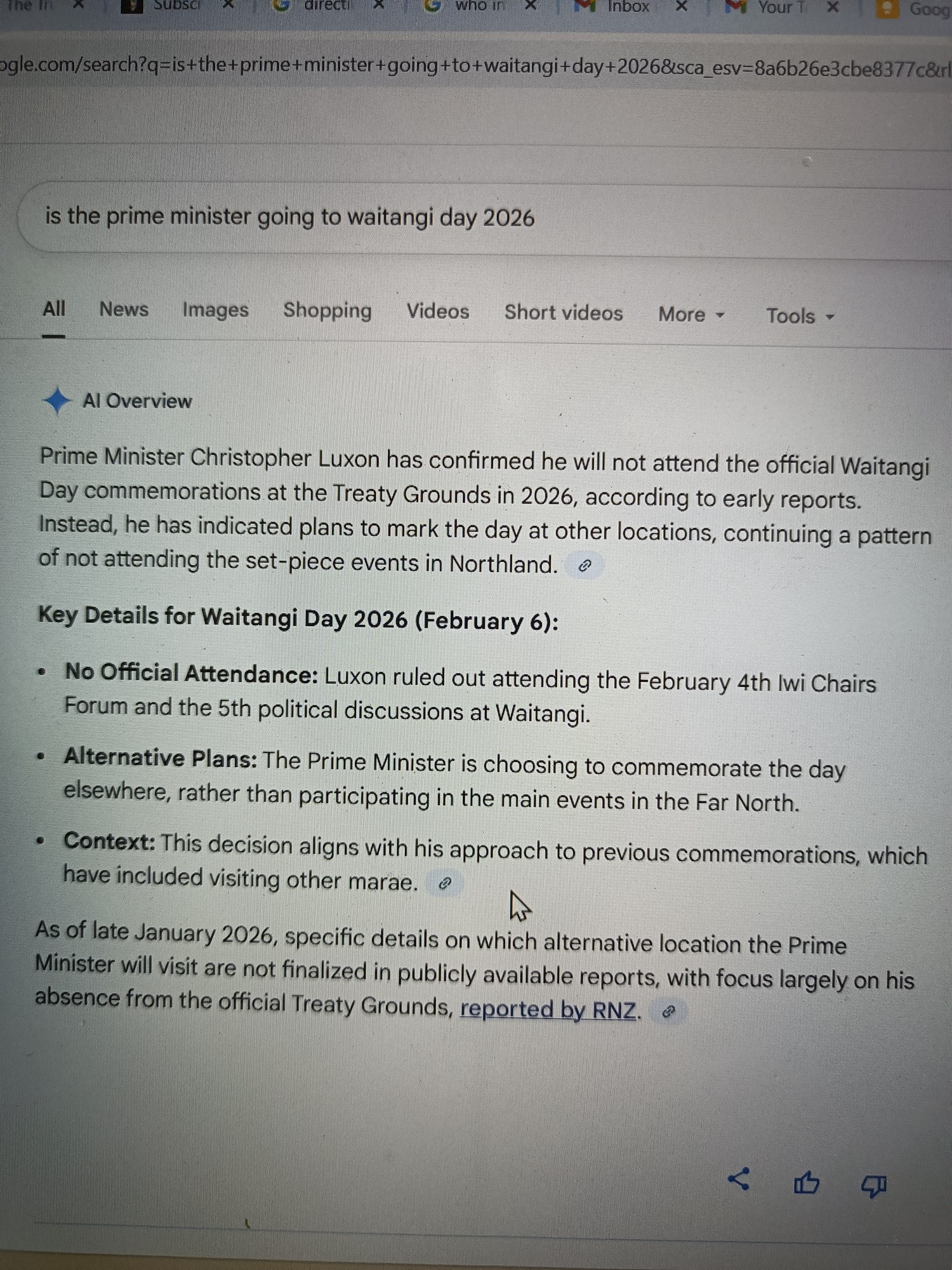Click the thumbs down feedback icon
Image resolution: width=952 pixels, height=1270 pixels.
(874, 1186)
